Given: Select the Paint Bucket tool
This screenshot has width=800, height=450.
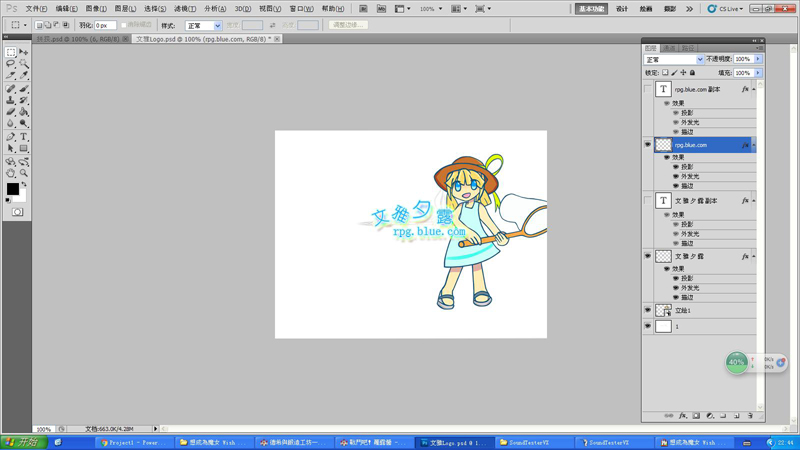Looking at the screenshot, I should coord(23,112).
